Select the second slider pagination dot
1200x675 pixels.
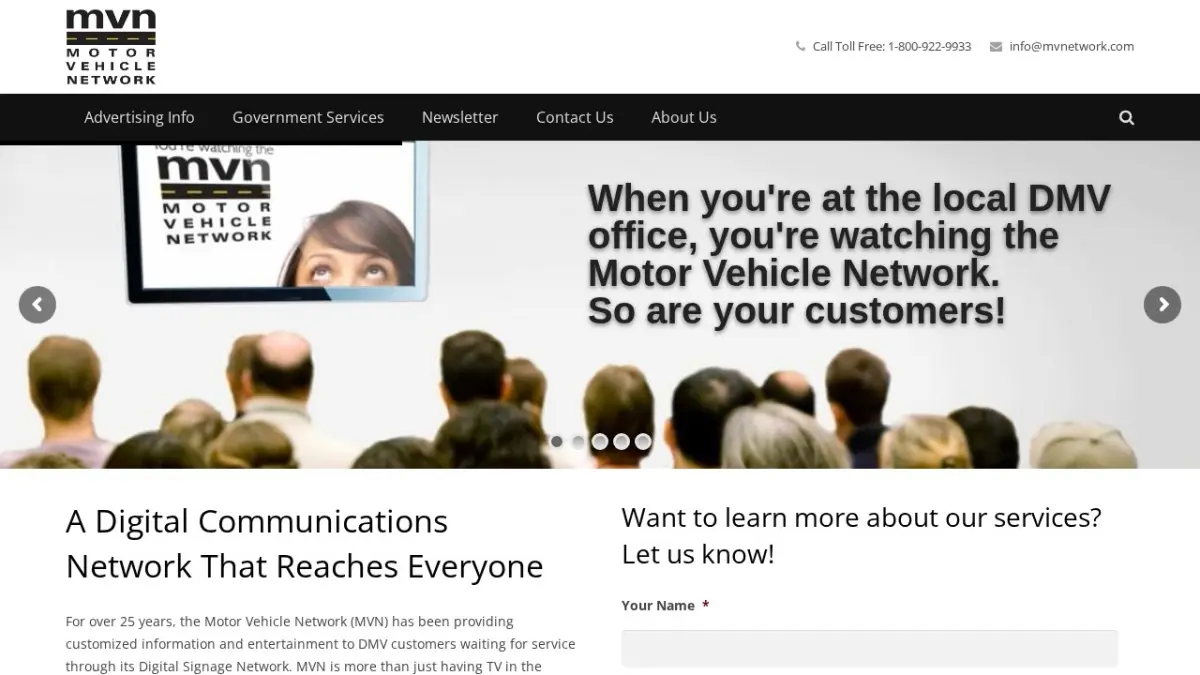pyautogui.click(x=578, y=441)
